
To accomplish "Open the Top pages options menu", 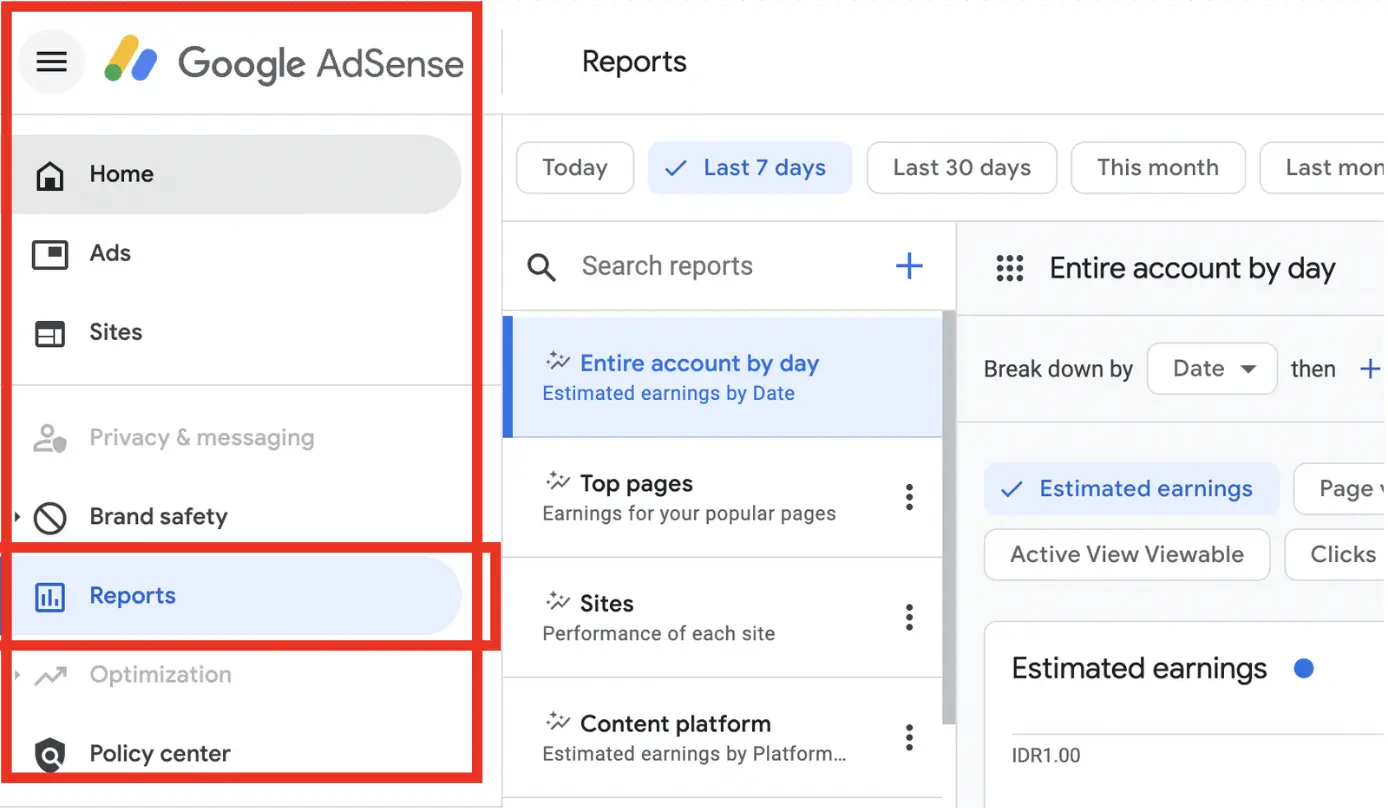I will click(x=909, y=497).
